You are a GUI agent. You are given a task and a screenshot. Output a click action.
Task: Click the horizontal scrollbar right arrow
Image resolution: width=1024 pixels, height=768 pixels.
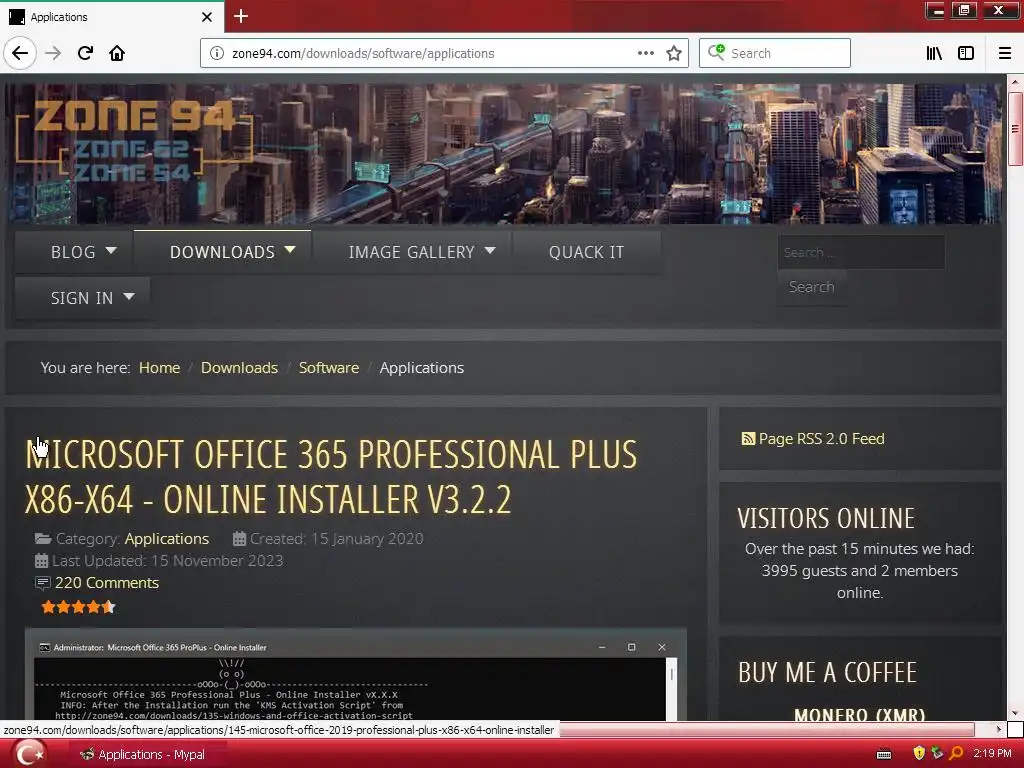(998, 729)
